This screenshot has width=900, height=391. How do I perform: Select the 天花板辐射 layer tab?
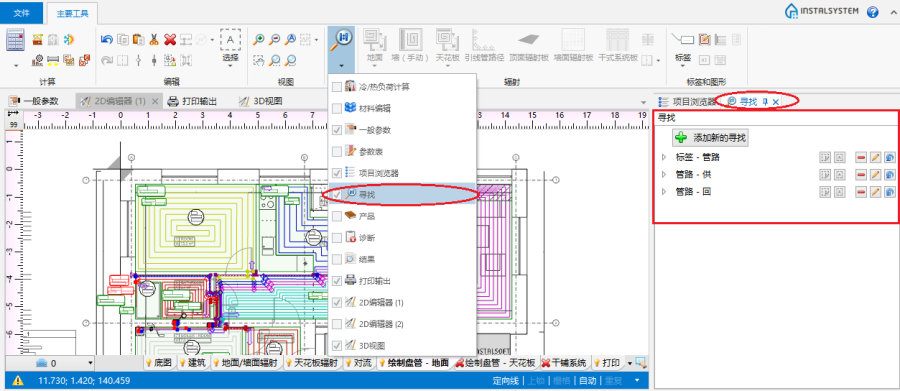[x=314, y=363]
